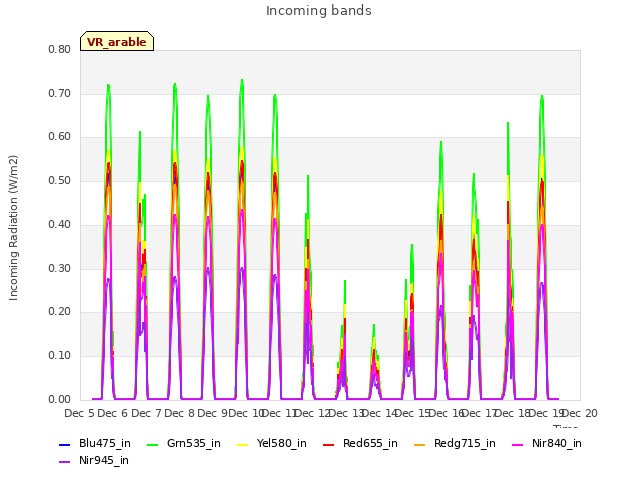Viewport: 640px width, 480px height.
Task: Click the 0.00 y-axis tick label
Action: point(60,399)
